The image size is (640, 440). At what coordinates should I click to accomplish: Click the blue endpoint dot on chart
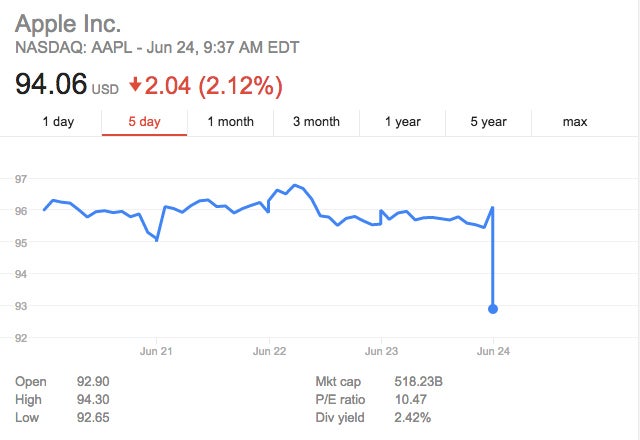click(493, 308)
